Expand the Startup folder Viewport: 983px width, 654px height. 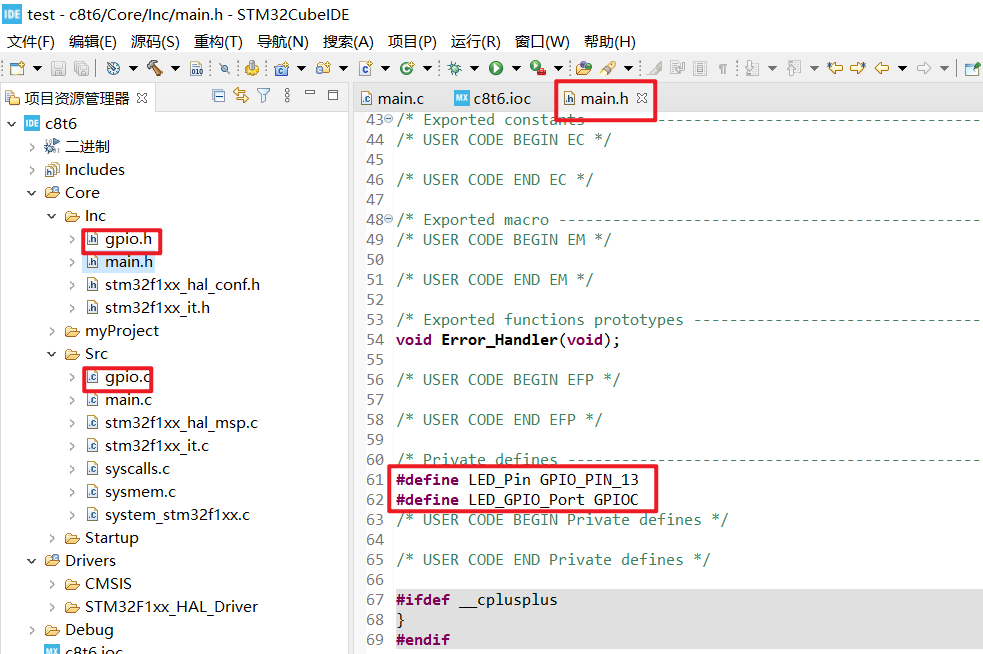pos(52,538)
